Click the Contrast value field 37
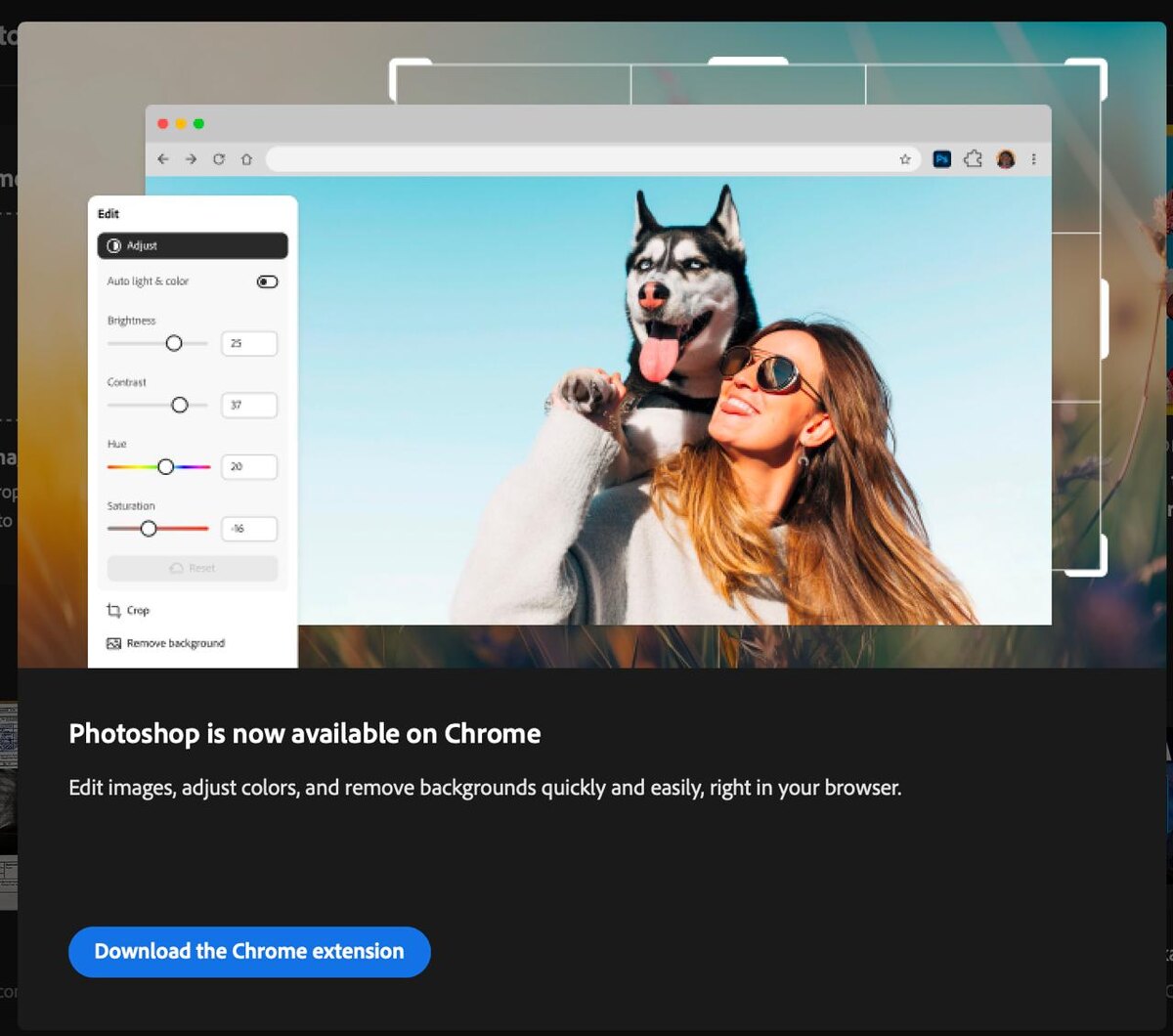This screenshot has height=1036, width=1173. click(x=249, y=405)
